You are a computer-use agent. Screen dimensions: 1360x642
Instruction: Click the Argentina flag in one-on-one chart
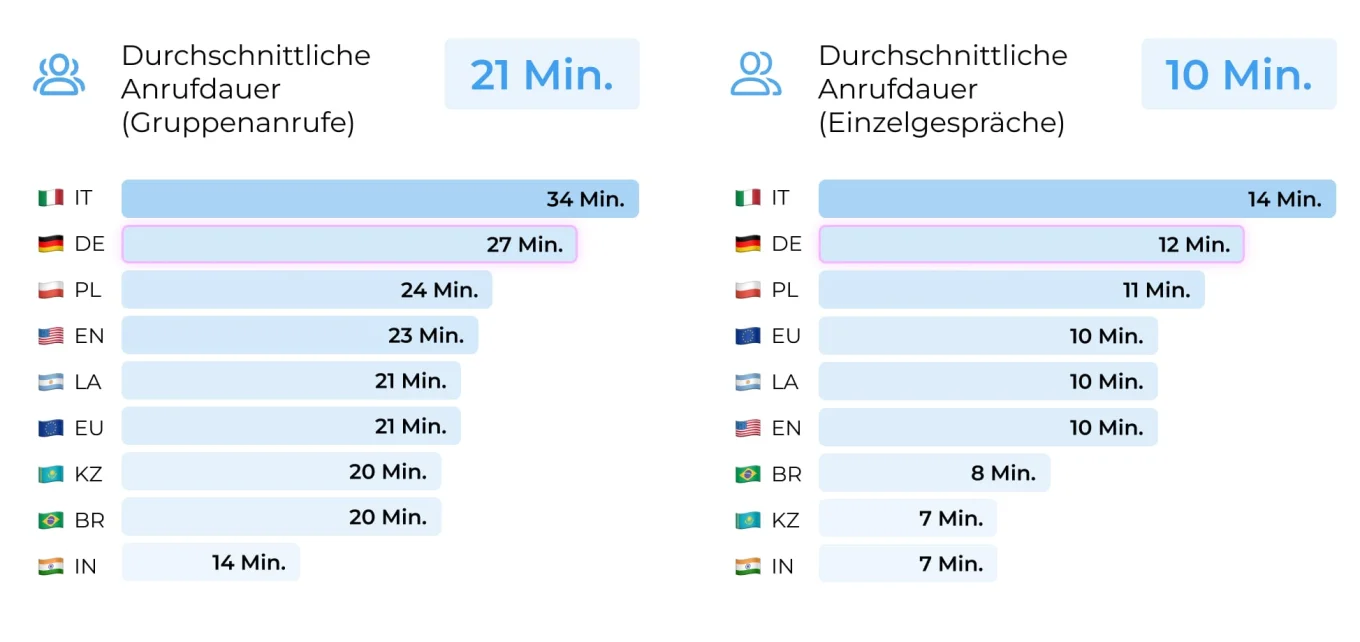748,382
